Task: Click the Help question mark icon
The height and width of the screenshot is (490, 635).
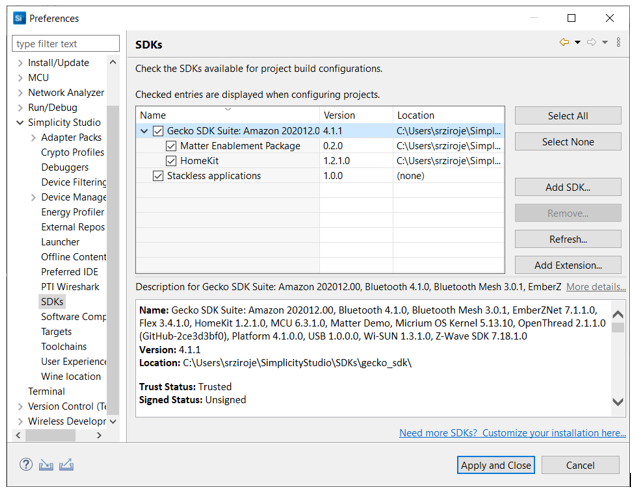Action: tap(26, 464)
